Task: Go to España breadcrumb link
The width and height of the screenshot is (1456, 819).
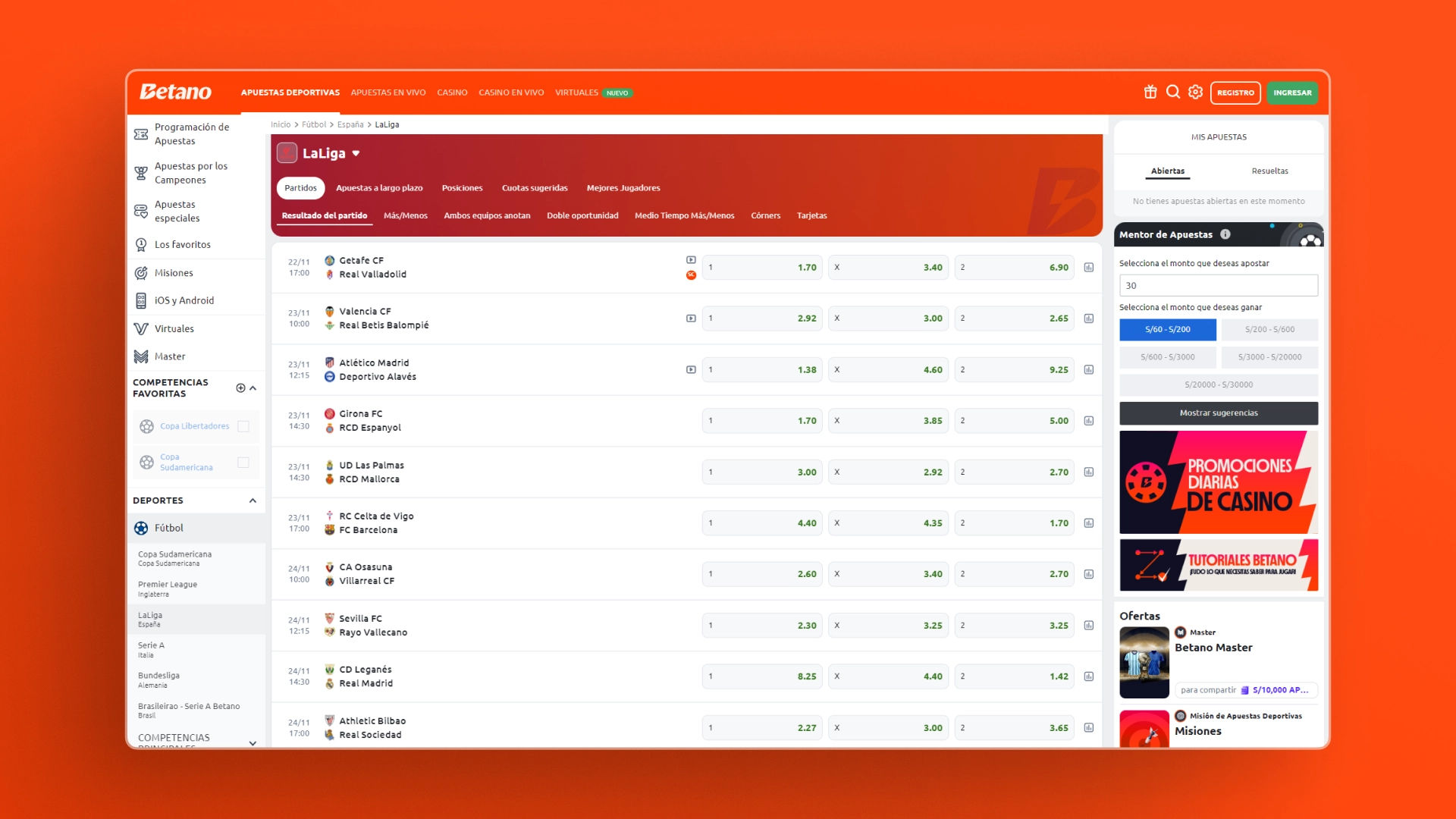Action: [350, 125]
